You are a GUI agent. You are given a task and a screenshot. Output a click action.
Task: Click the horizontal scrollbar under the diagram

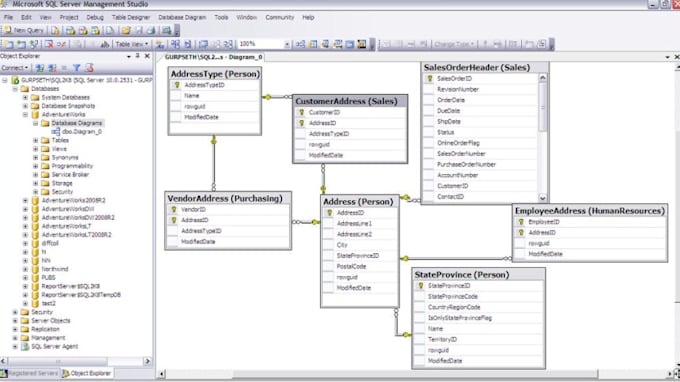tap(415, 374)
